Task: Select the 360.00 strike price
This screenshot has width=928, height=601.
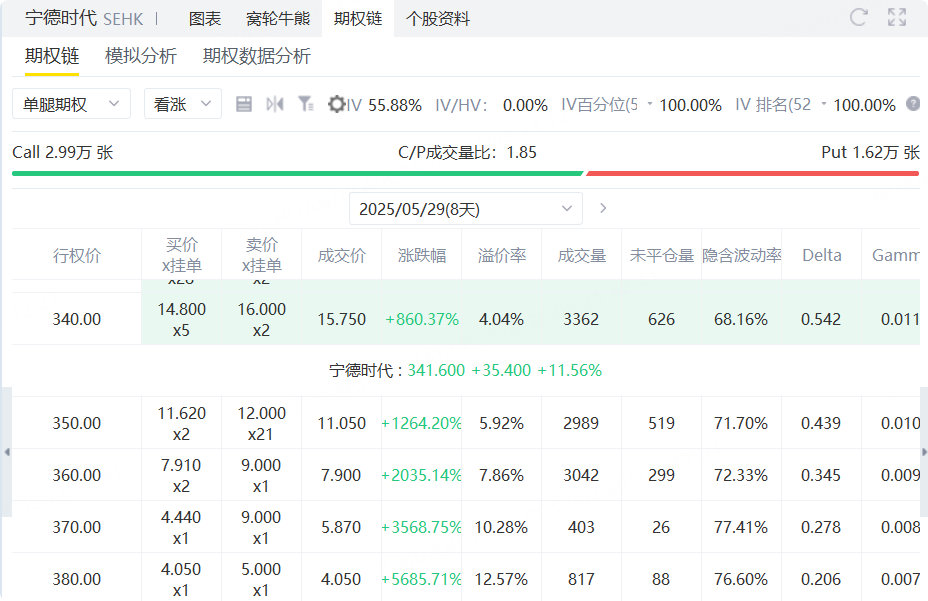Action: (77, 475)
